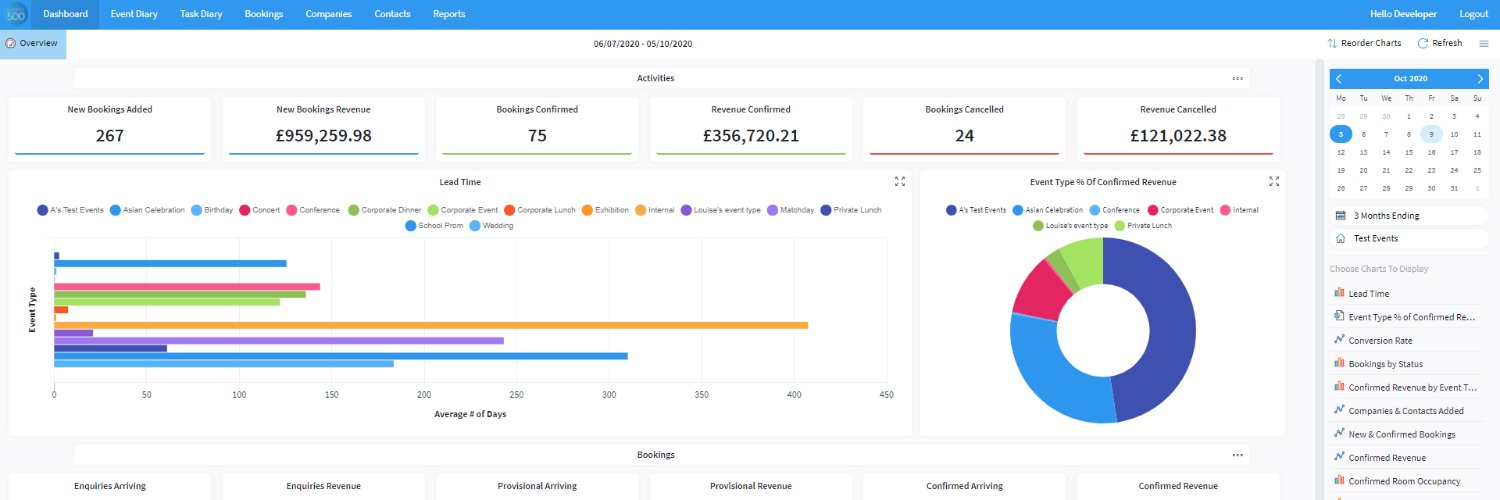
Task: Go to previous month in calendar
Action: coord(1339,78)
